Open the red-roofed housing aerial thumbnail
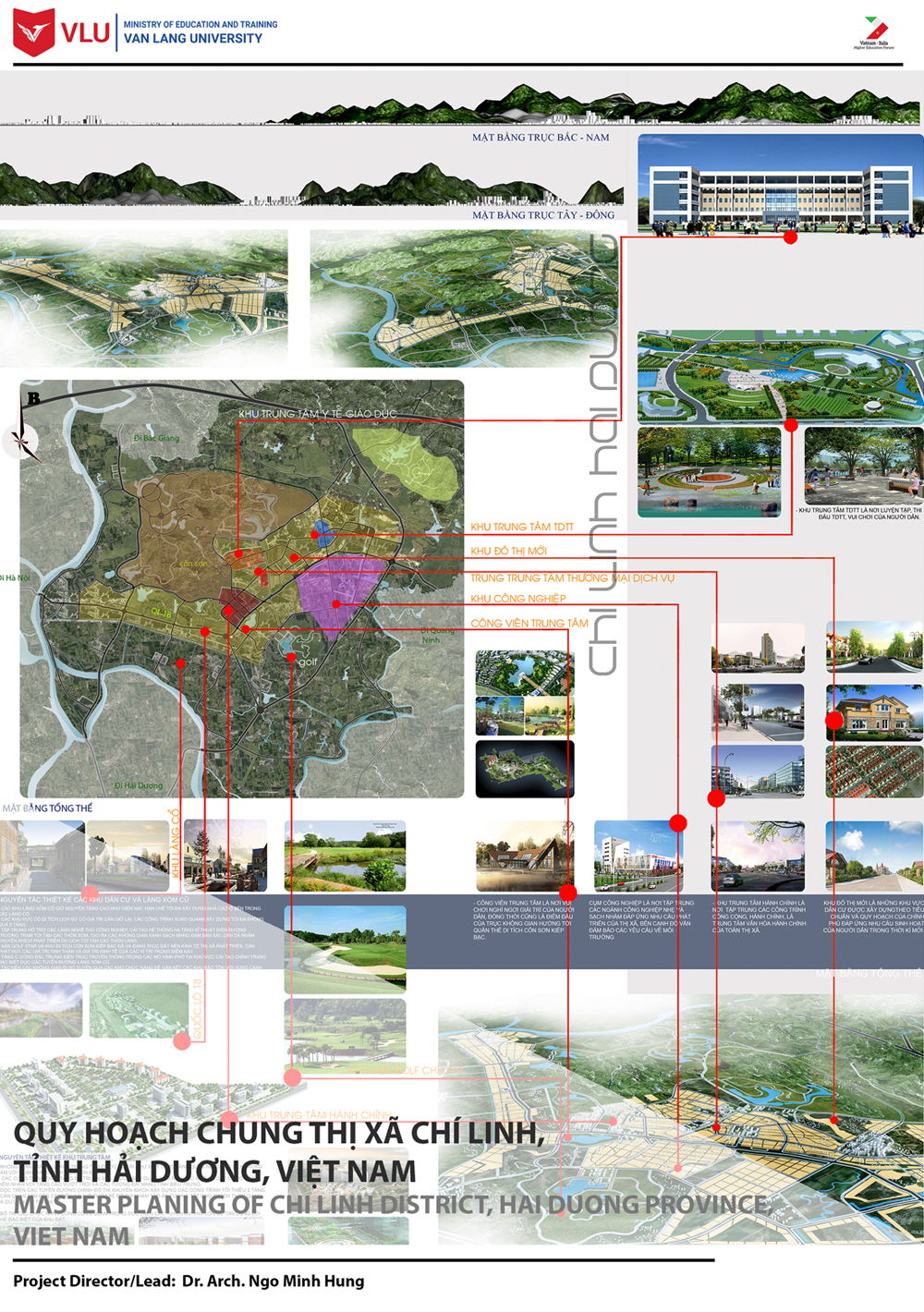This screenshot has width=924, height=1312. click(x=873, y=771)
